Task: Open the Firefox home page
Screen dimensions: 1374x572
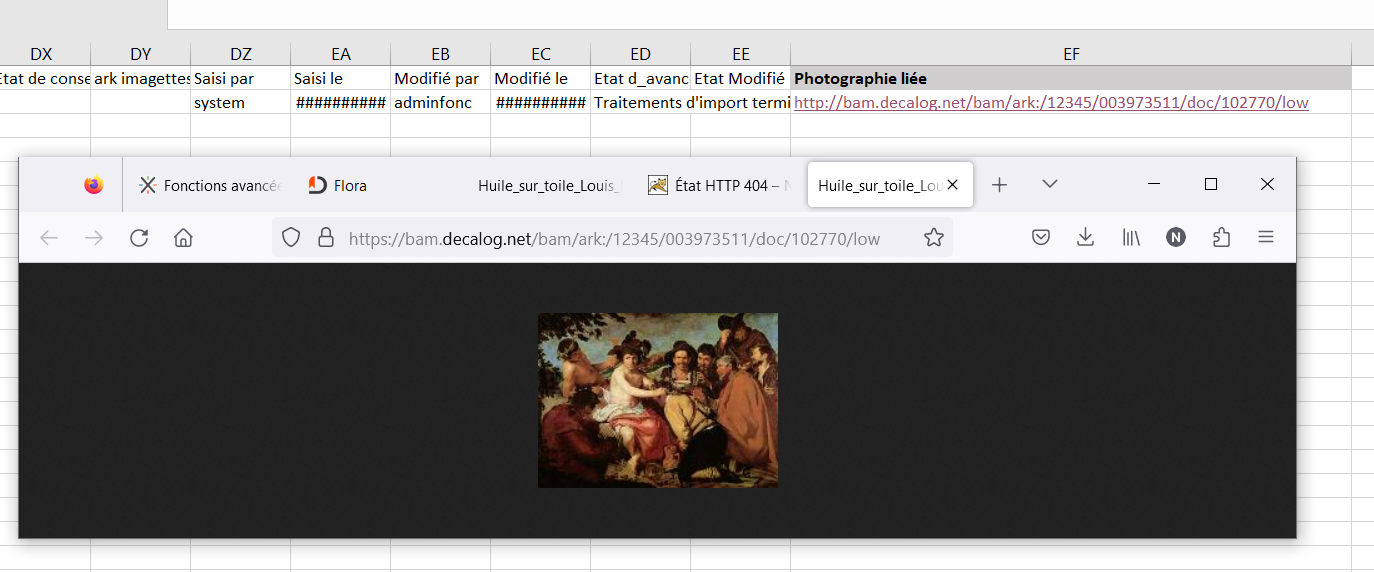Action: click(183, 238)
